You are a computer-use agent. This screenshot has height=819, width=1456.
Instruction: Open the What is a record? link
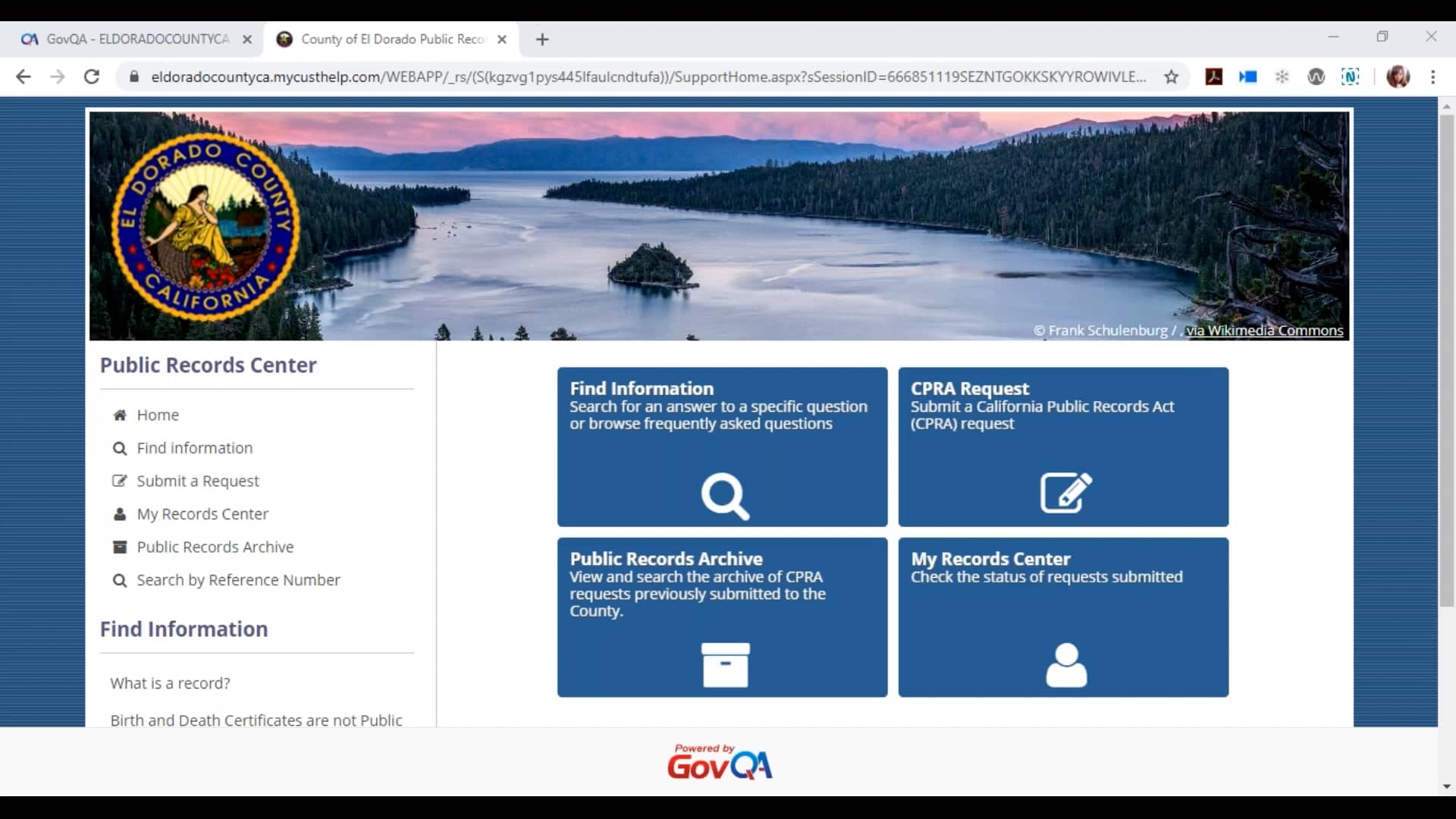170,683
